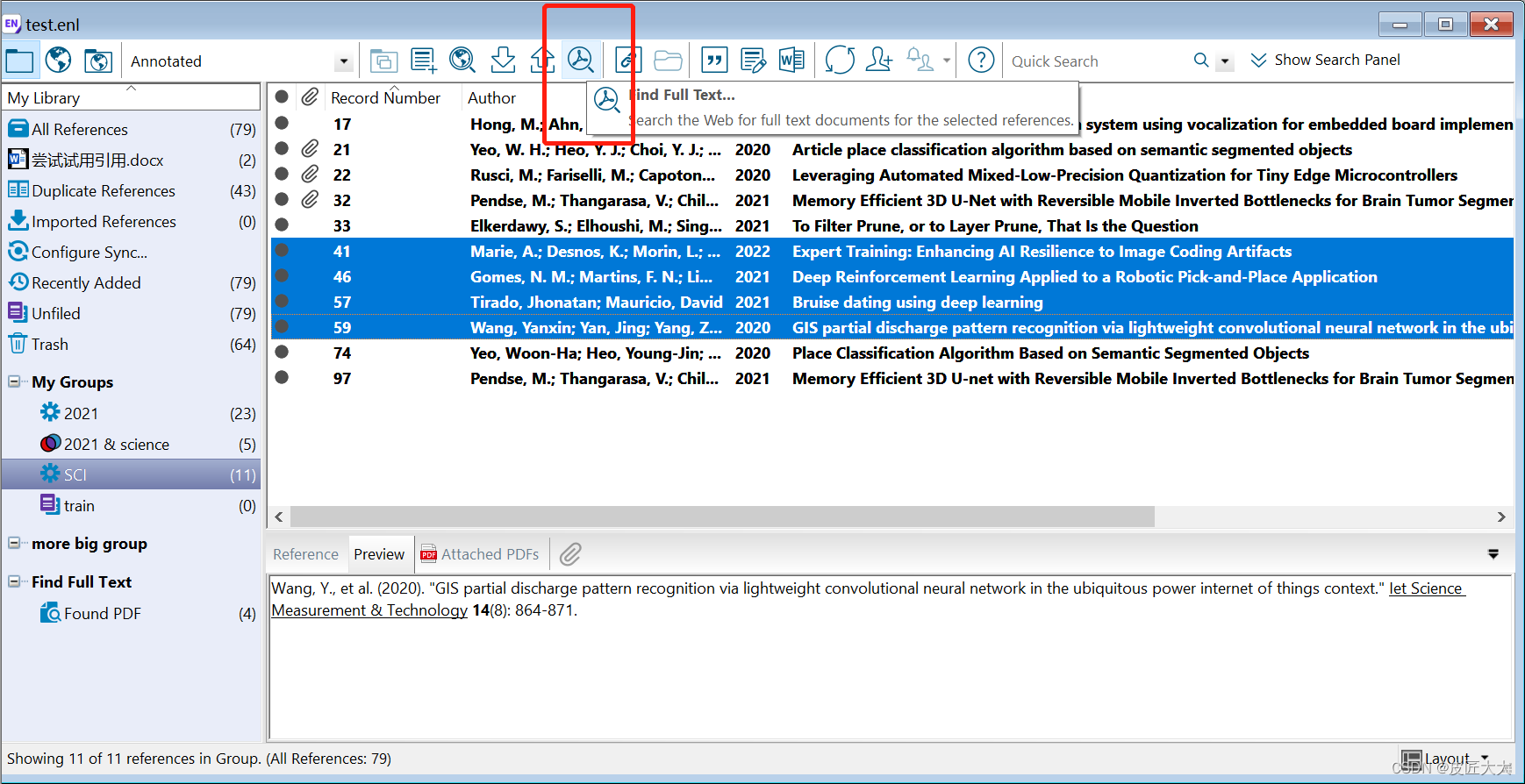Select Recently Added group
Viewport: 1525px width, 784px height.
(132, 282)
